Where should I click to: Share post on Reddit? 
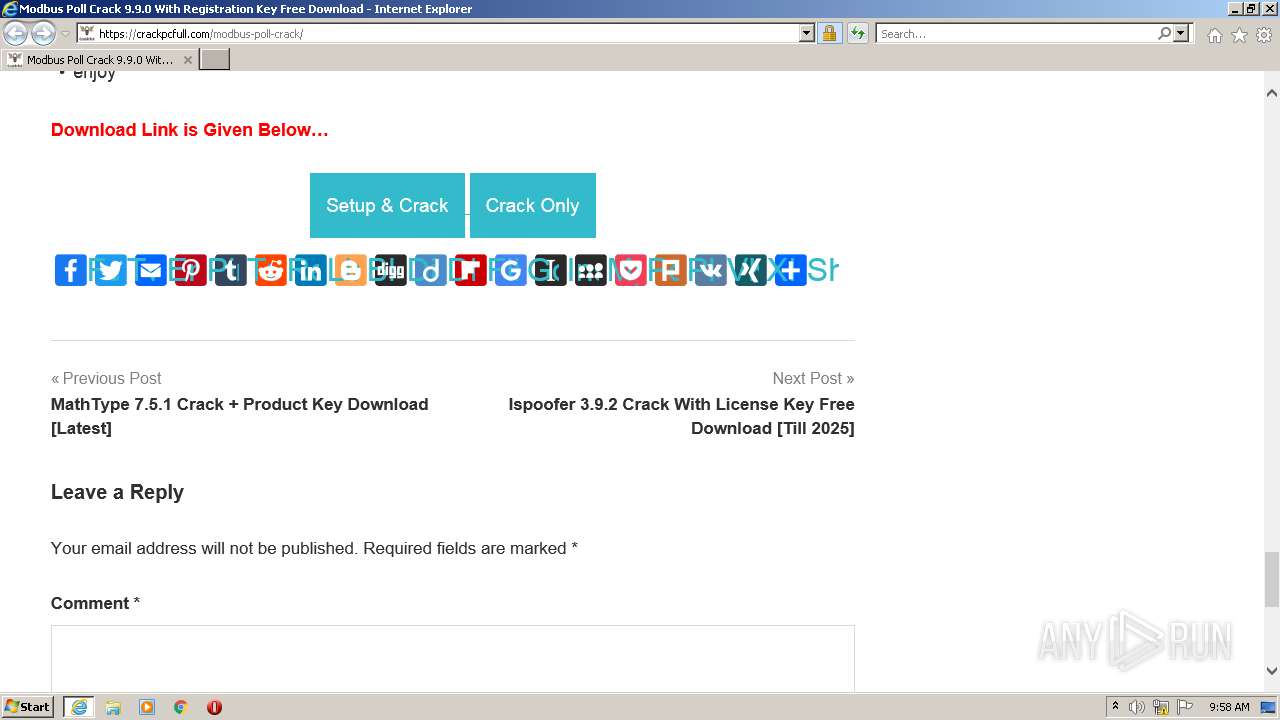coord(271,270)
